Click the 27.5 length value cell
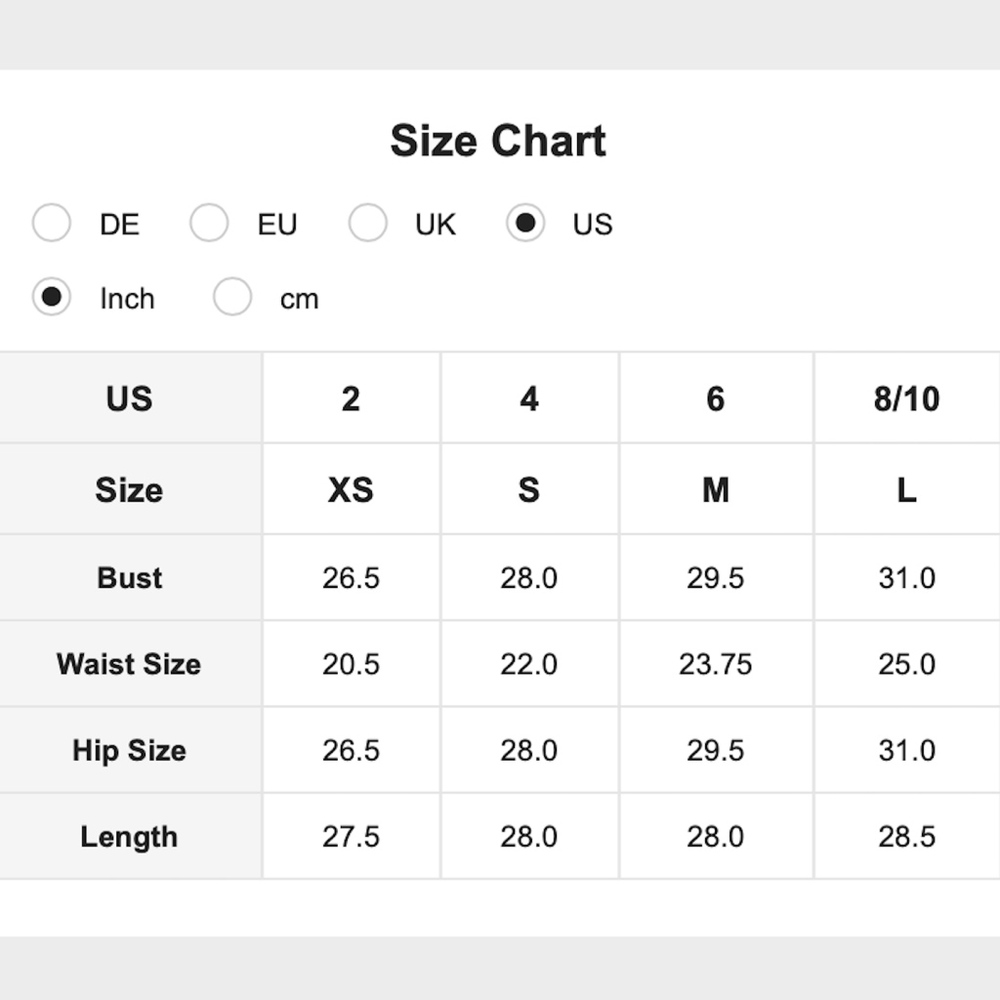Image resolution: width=1000 pixels, height=1000 pixels. click(x=351, y=837)
